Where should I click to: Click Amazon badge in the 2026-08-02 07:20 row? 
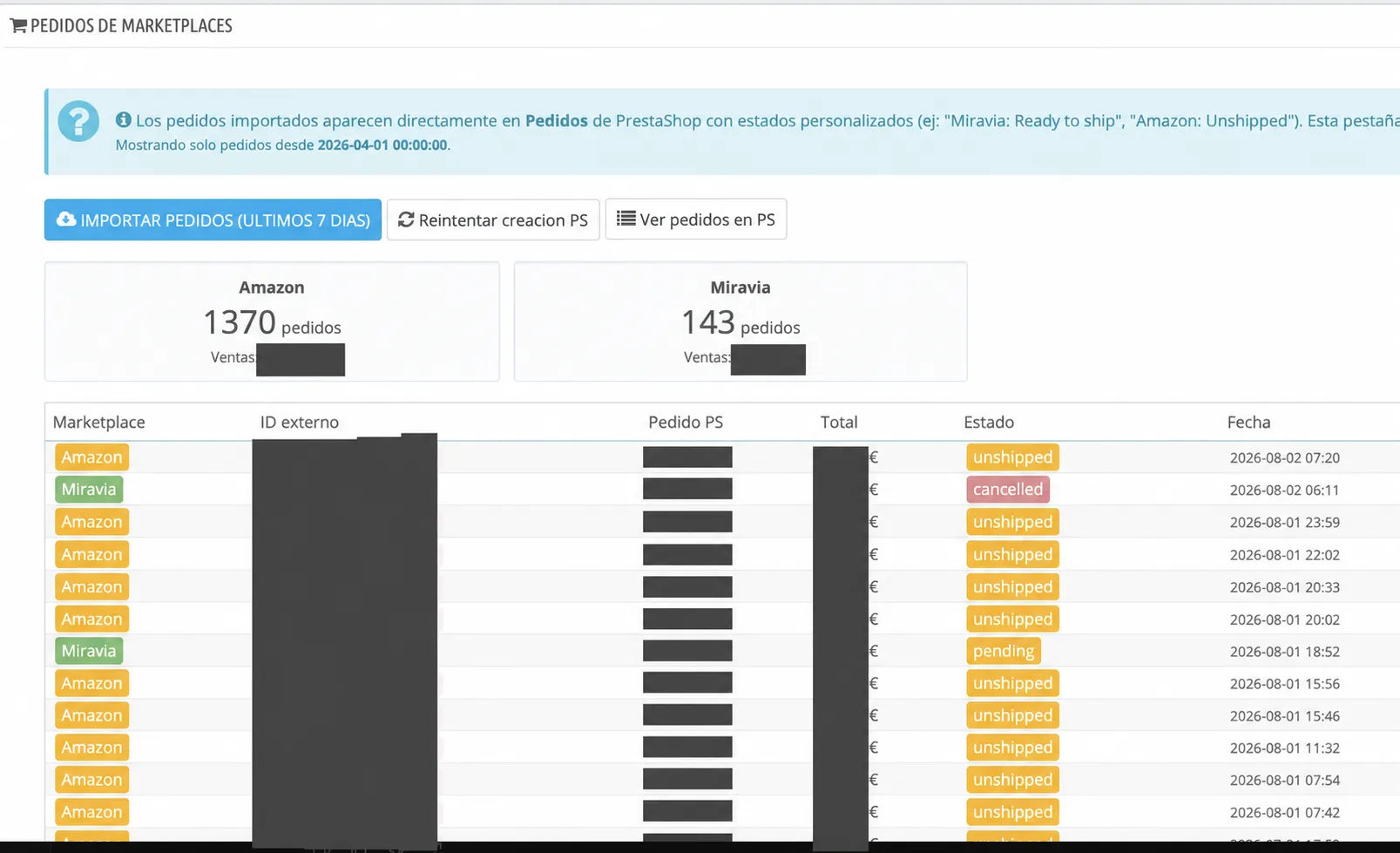click(91, 457)
